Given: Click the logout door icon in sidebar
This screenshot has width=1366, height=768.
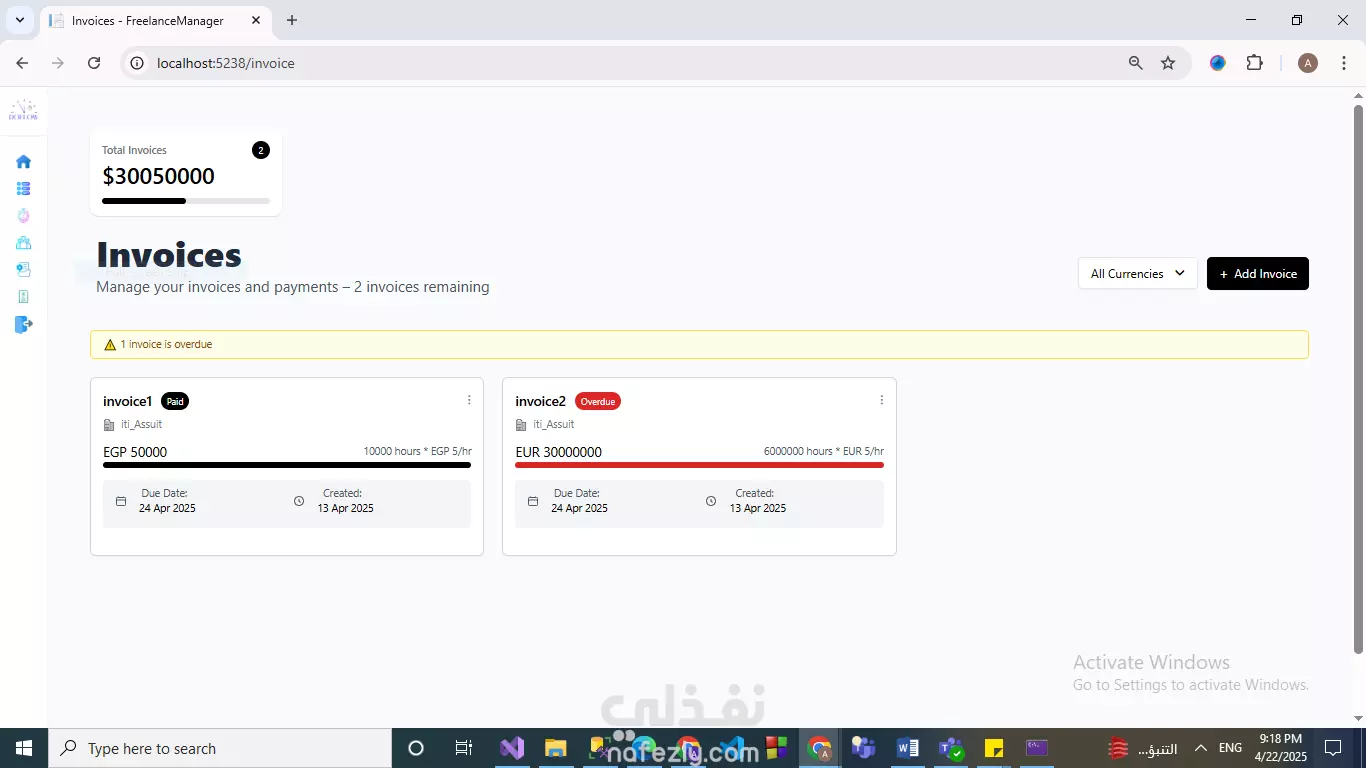Looking at the screenshot, I should click(24, 324).
